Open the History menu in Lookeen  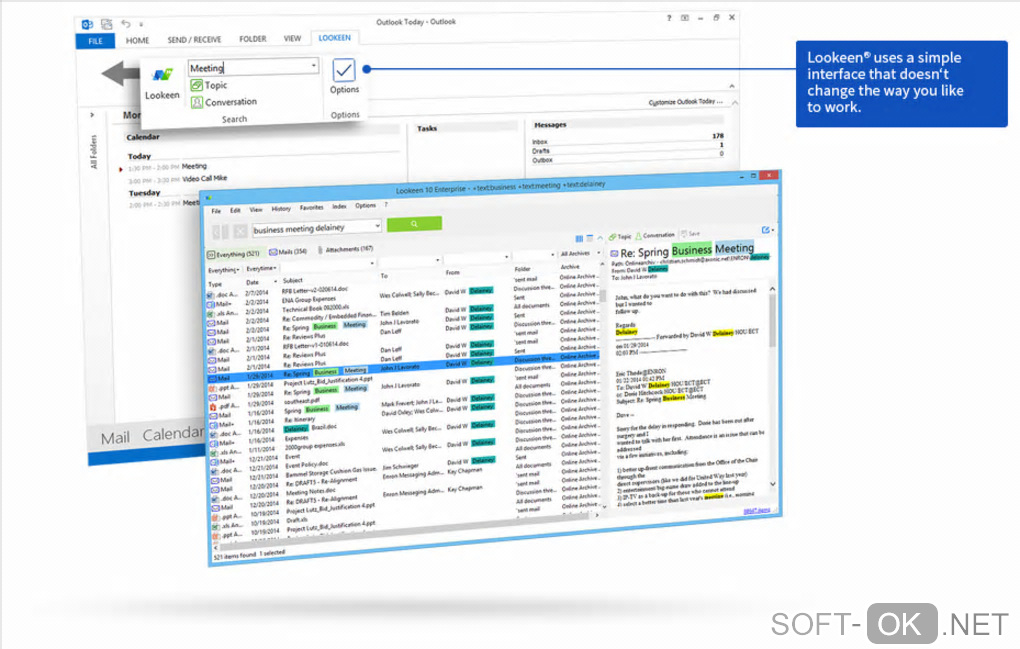click(281, 209)
